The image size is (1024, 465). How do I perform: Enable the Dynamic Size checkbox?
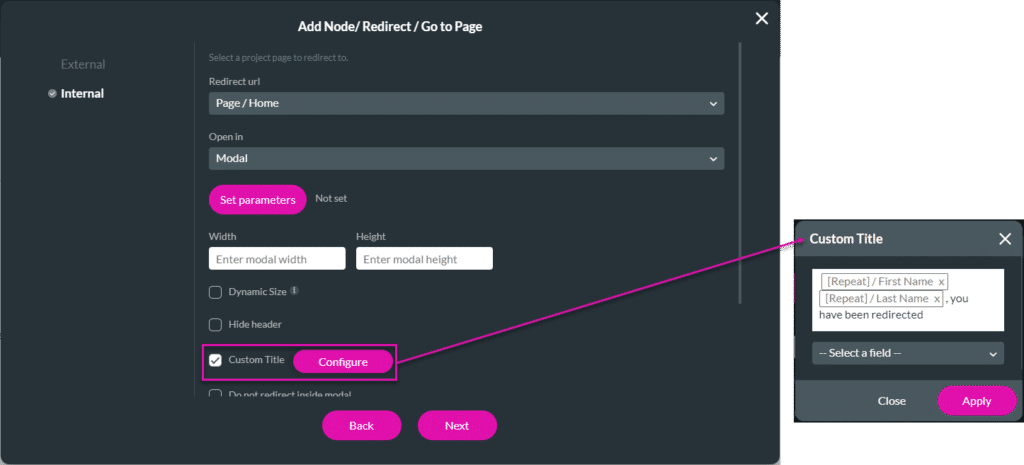point(215,292)
